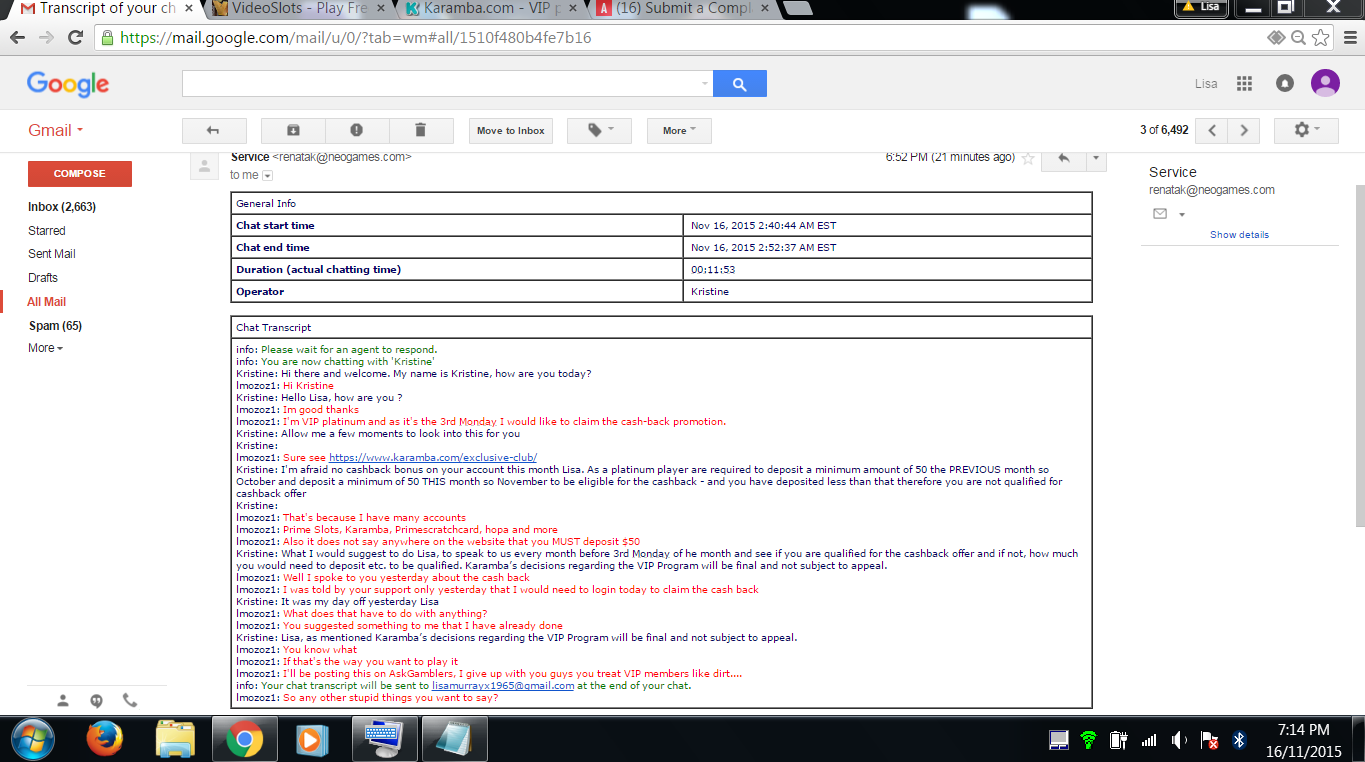Open the phone calls icon
The image size is (1365, 762).
pos(130,701)
